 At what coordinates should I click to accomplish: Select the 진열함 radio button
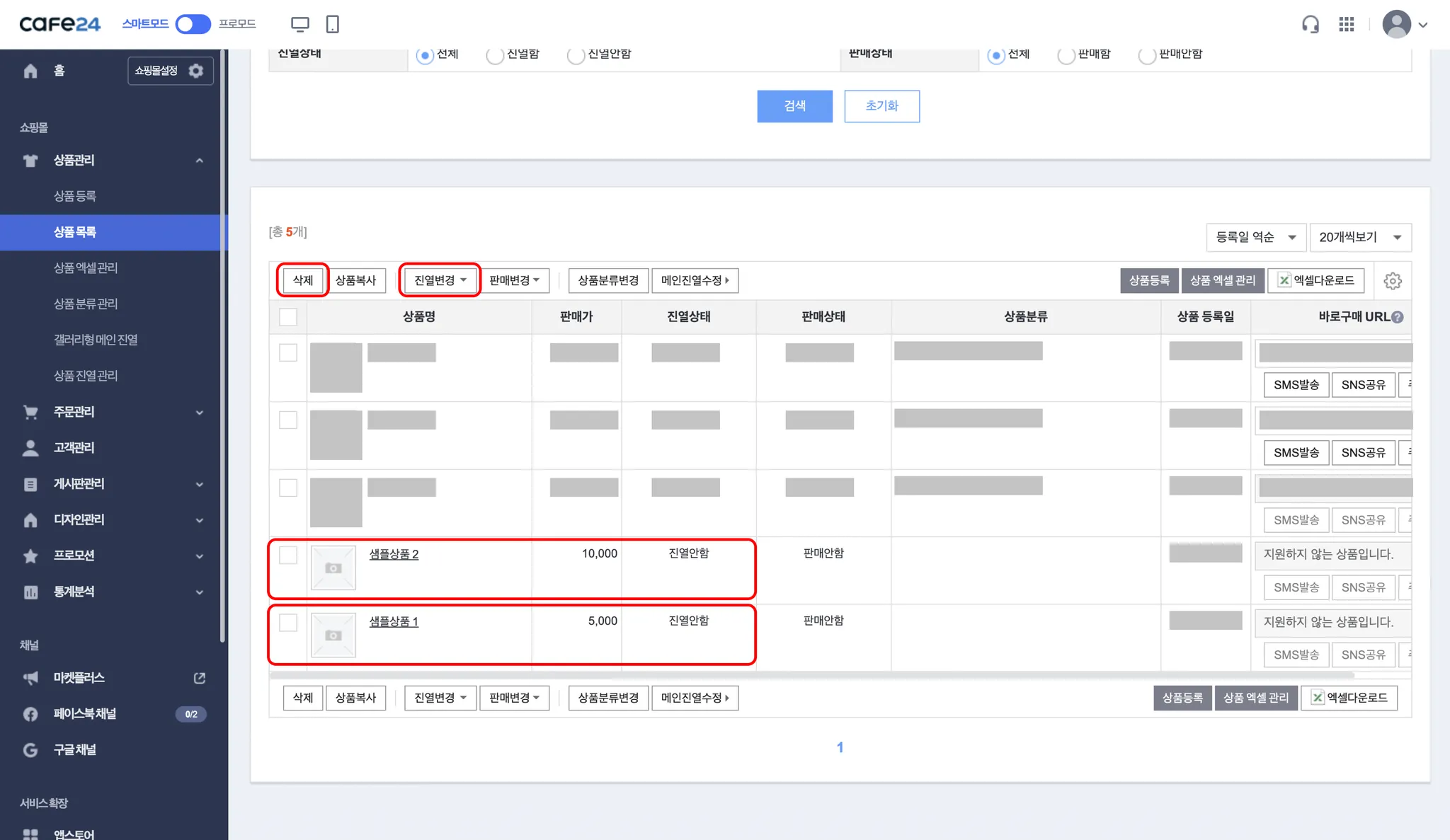point(495,55)
